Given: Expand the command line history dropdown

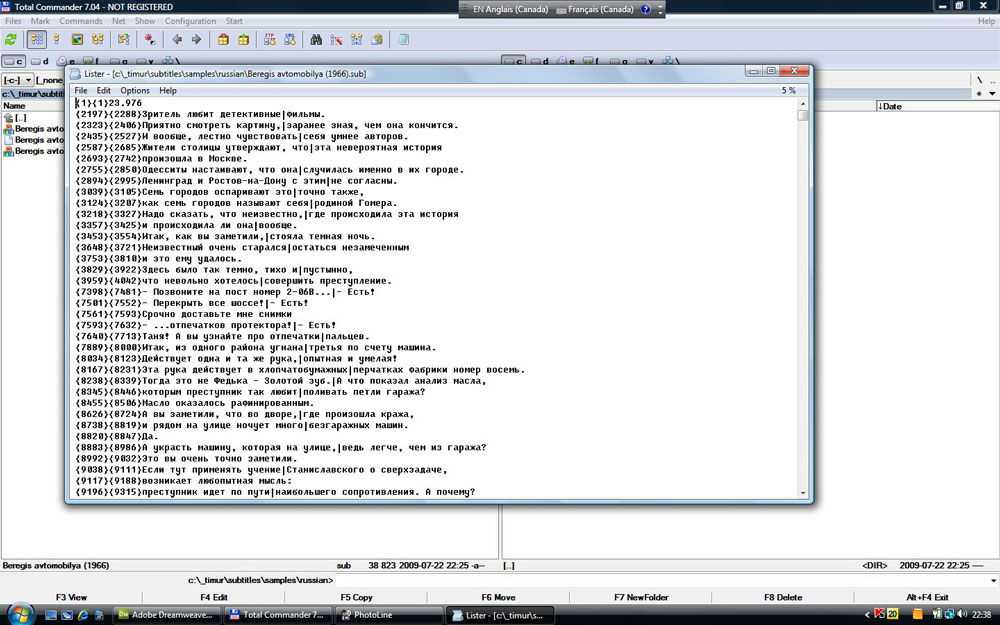Looking at the screenshot, I should [992, 581].
